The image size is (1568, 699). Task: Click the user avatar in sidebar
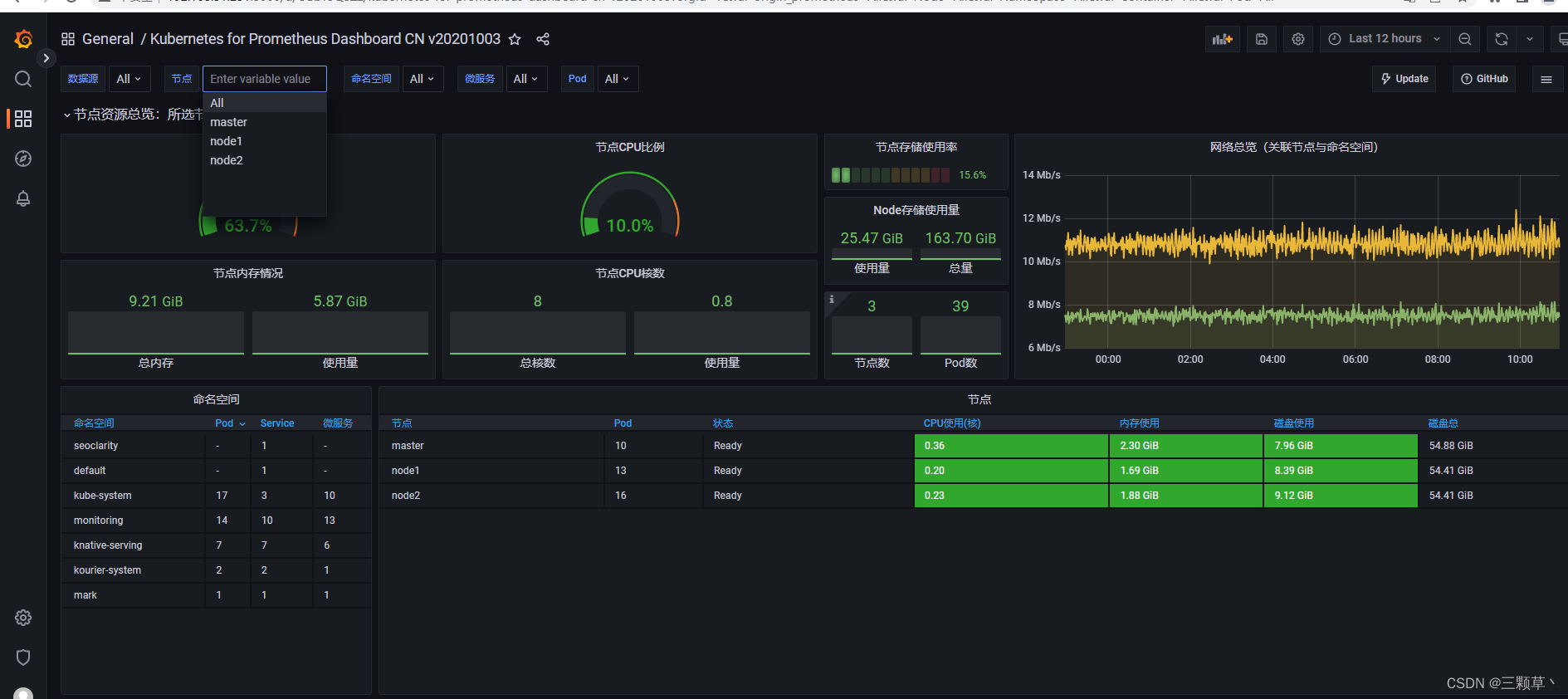23,694
